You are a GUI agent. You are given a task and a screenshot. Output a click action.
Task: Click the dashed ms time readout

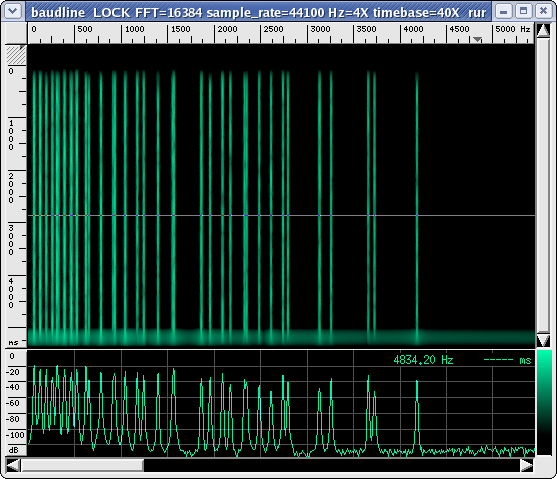(507, 360)
